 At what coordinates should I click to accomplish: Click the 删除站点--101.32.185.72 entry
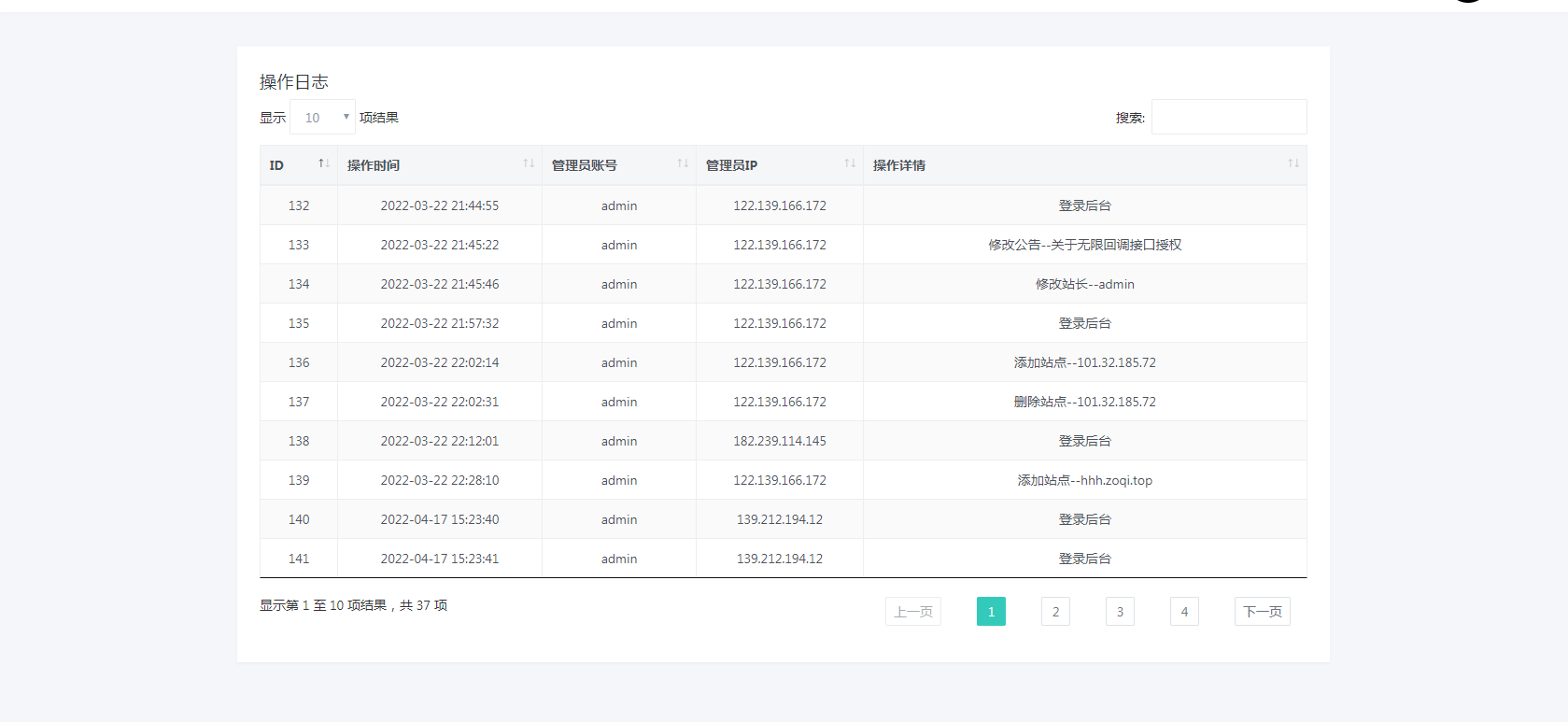point(1084,402)
